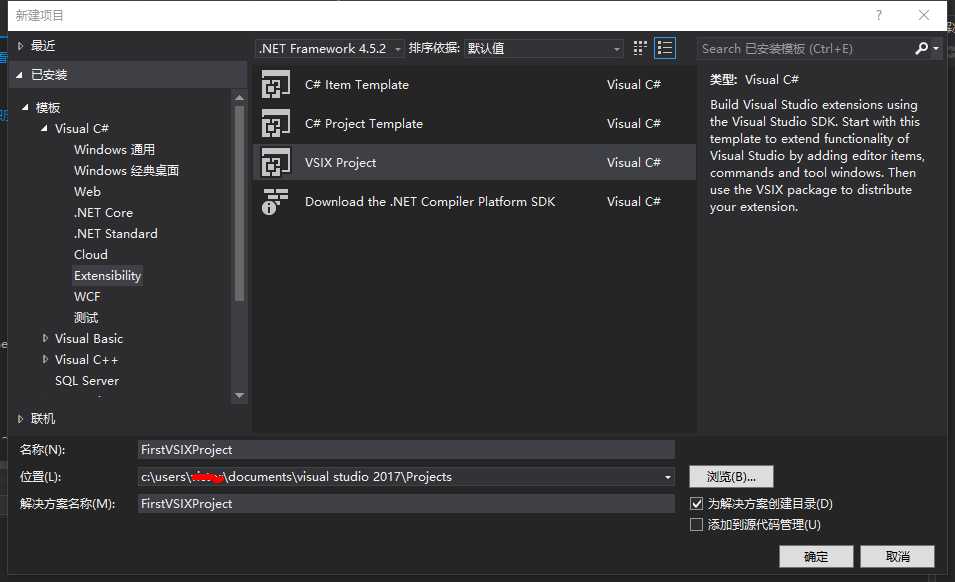
Task: Expand the Visual C++ tree node
Action: 44,360
